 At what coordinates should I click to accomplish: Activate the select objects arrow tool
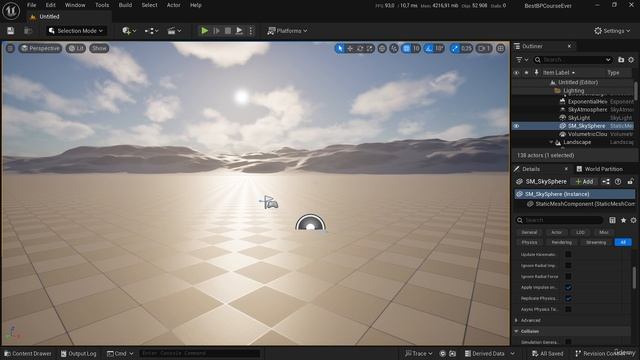pyautogui.click(x=340, y=48)
